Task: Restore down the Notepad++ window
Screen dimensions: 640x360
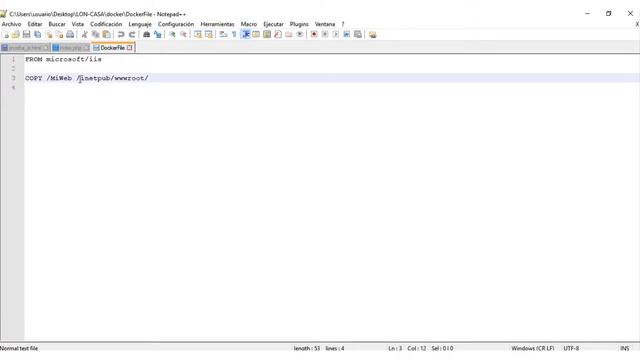Action: pyautogui.click(x=609, y=13)
